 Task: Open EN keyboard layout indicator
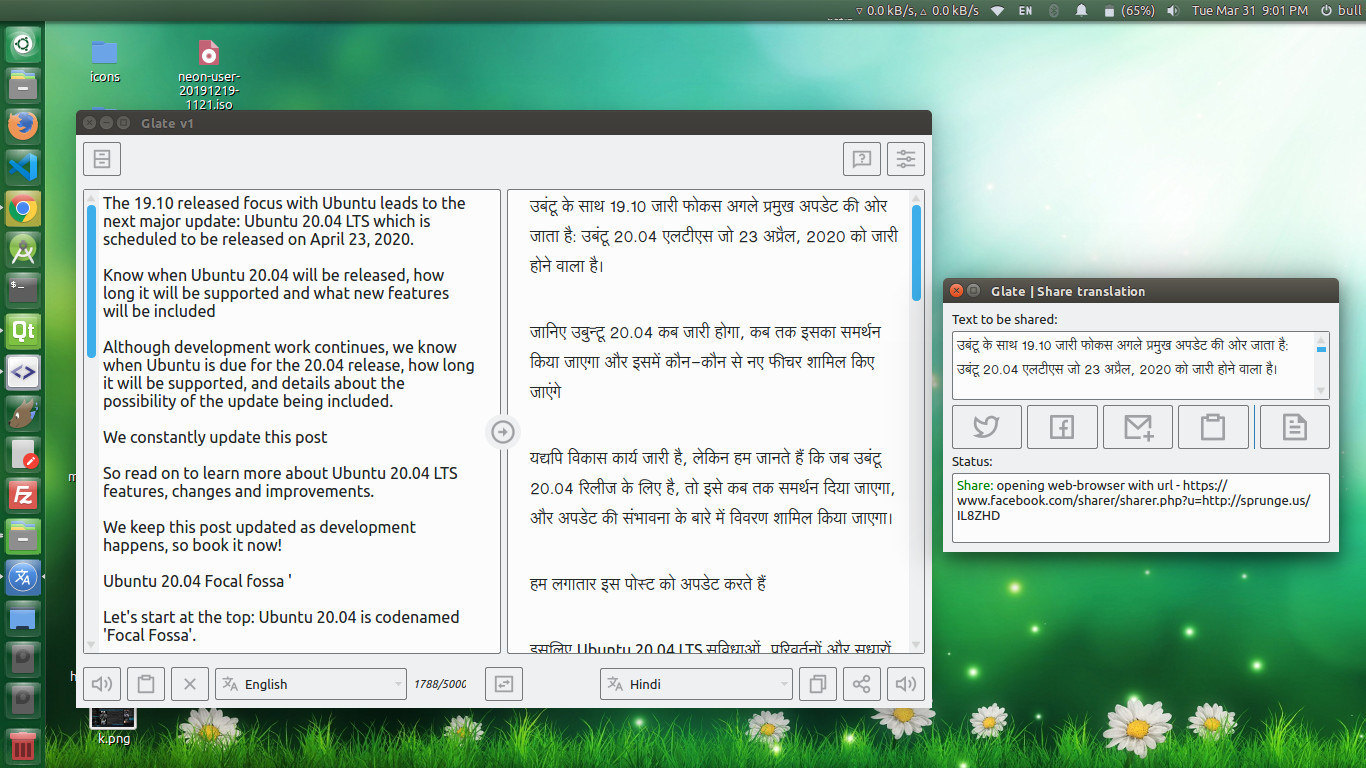point(1026,11)
